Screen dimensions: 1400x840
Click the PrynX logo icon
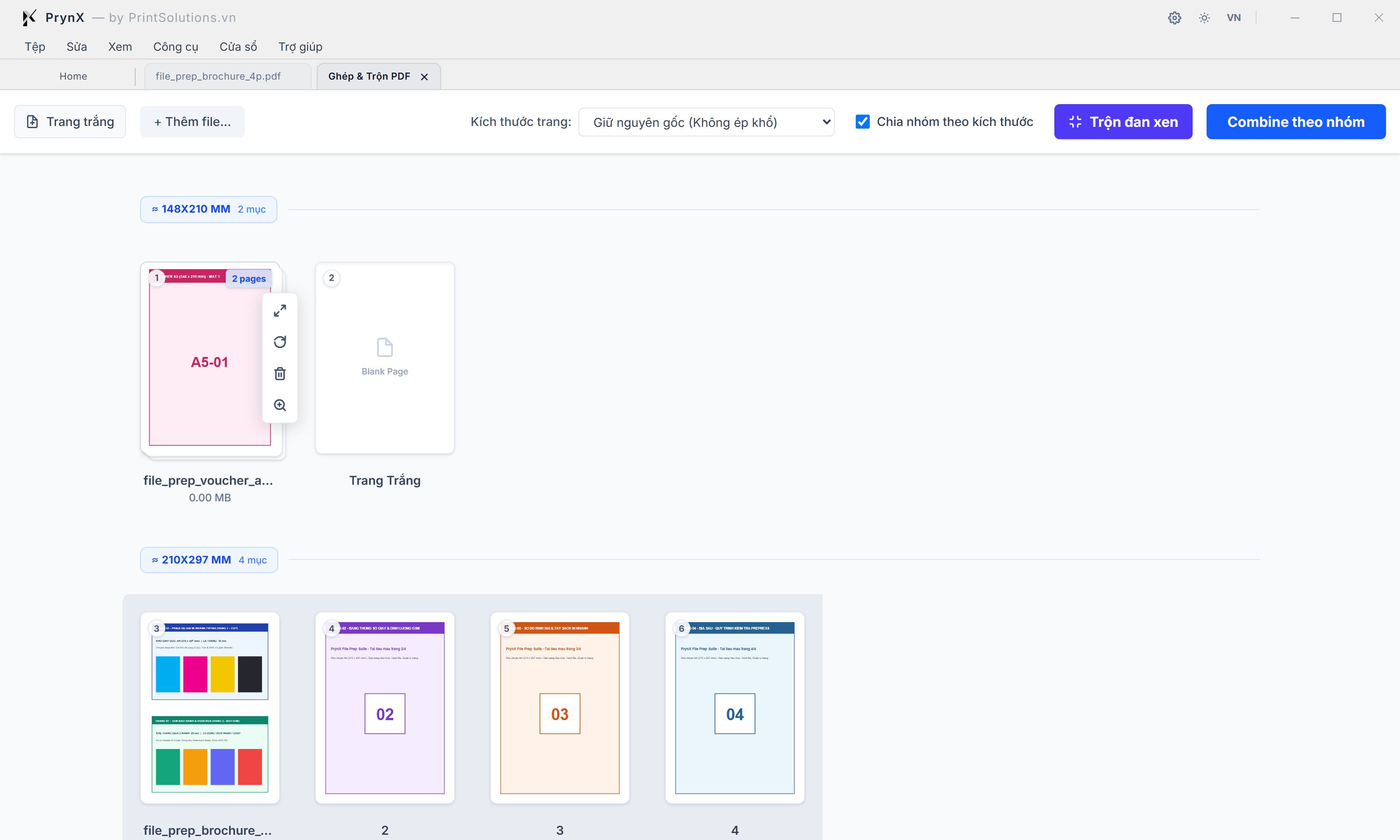coord(29,17)
